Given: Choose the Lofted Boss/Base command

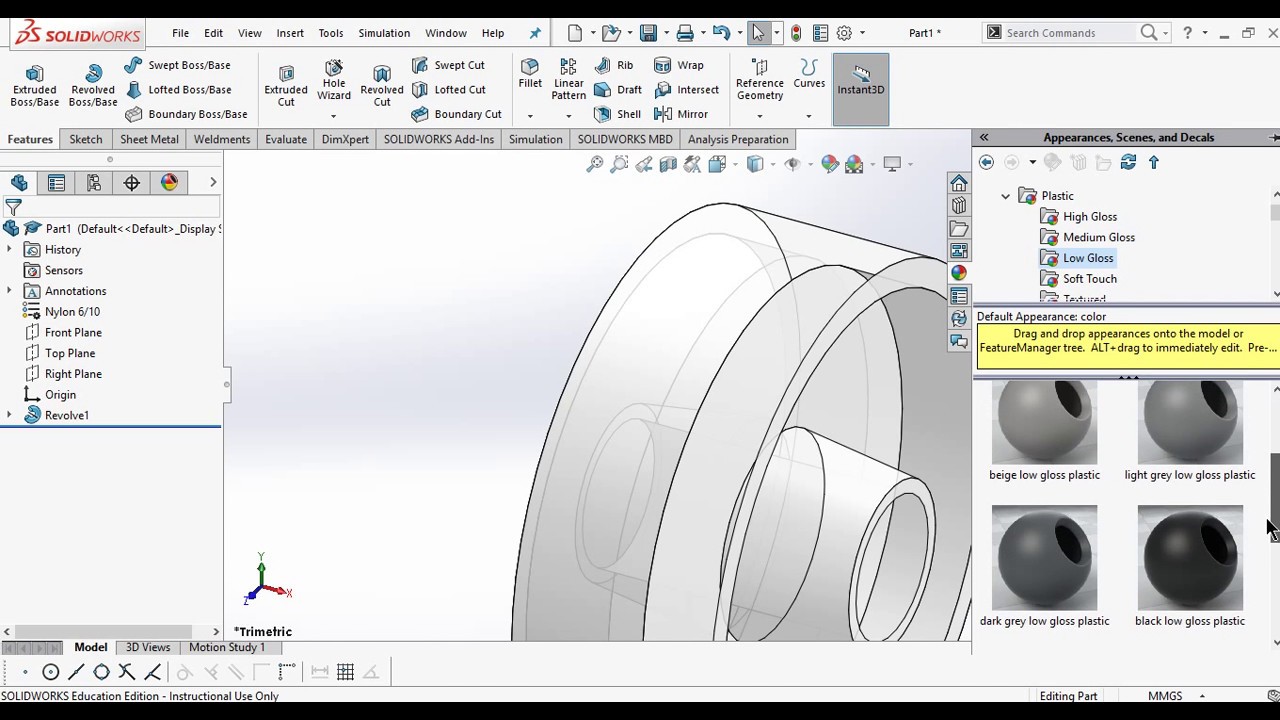Looking at the screenshot, I should 178,90.
